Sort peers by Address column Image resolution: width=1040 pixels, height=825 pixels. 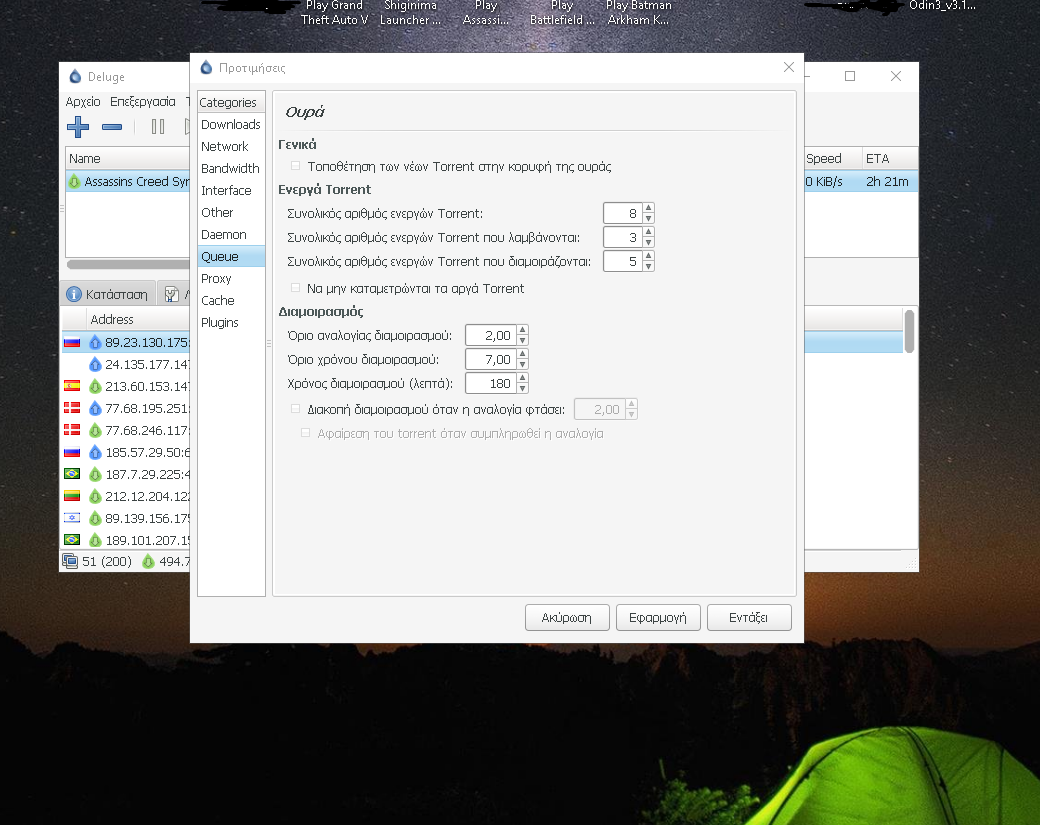tap(138, 320)
